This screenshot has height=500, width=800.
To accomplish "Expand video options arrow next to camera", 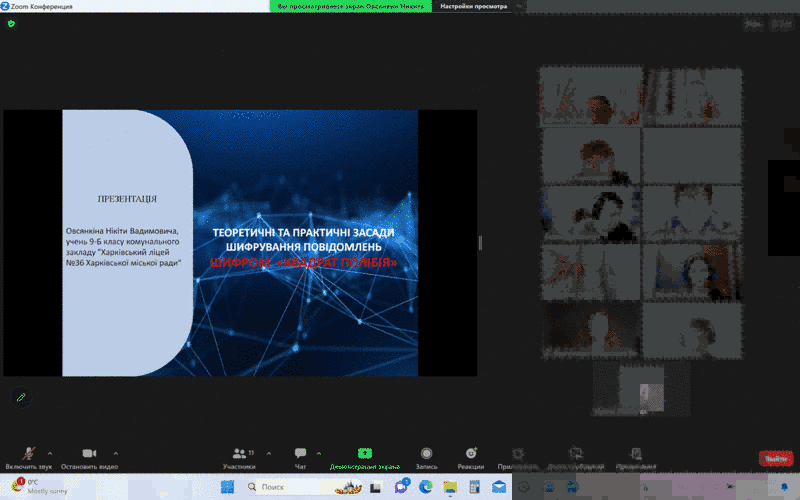I will pyautogui.click(x=116, y=452).
